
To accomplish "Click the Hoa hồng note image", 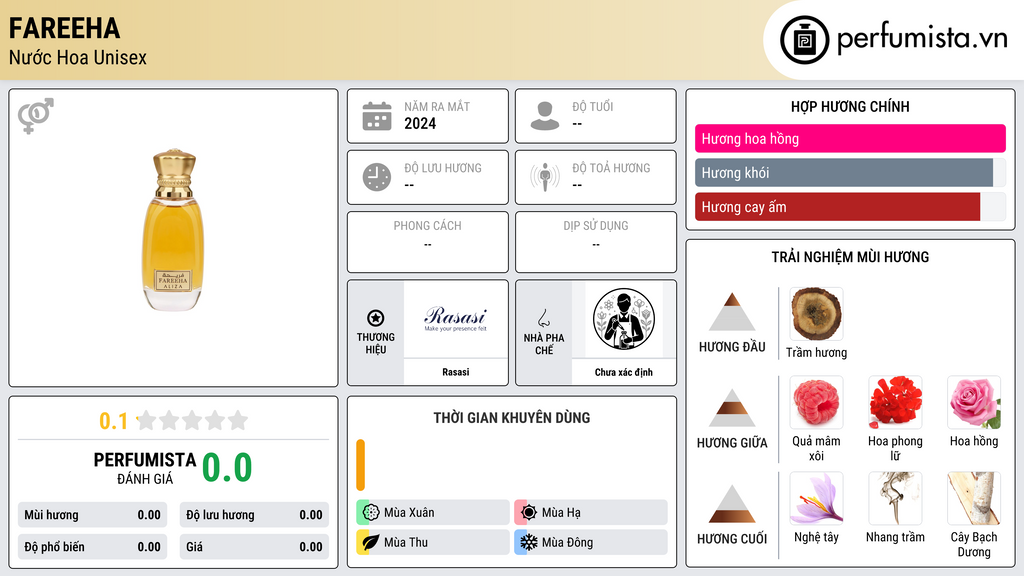I will [974, 402].
